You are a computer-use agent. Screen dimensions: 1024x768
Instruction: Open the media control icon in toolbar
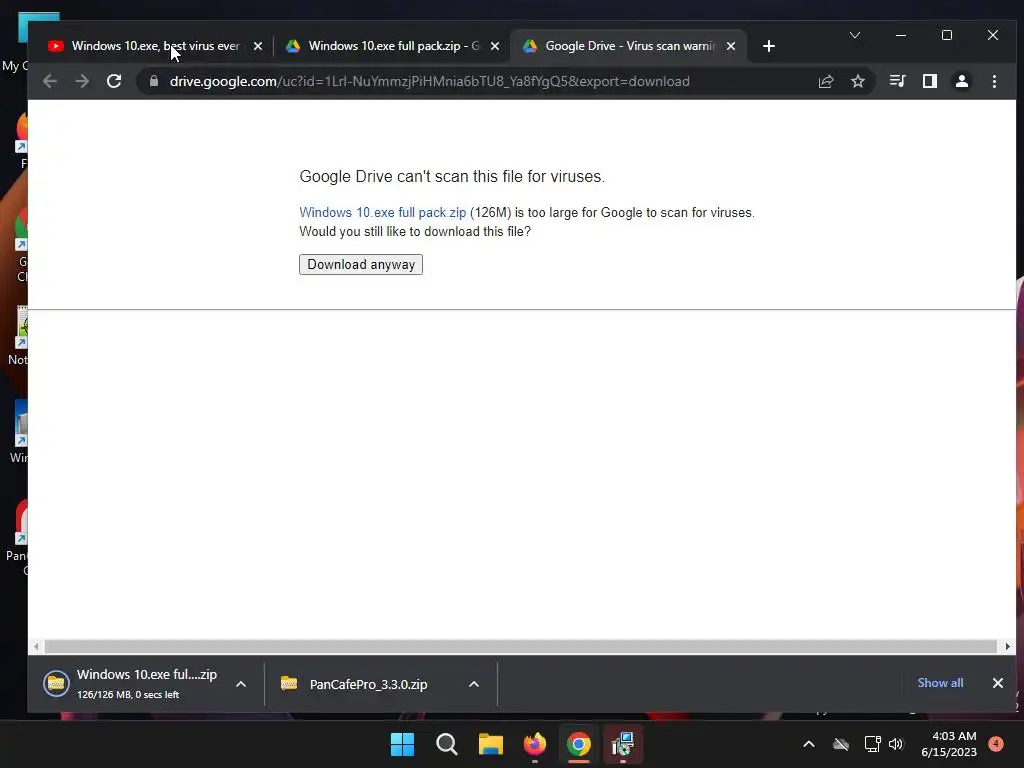(x=897, y=81)
